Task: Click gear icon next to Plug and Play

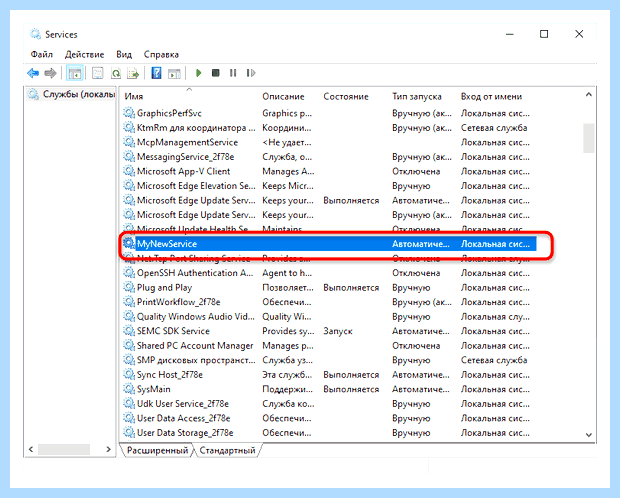Action: click(129, 288)
